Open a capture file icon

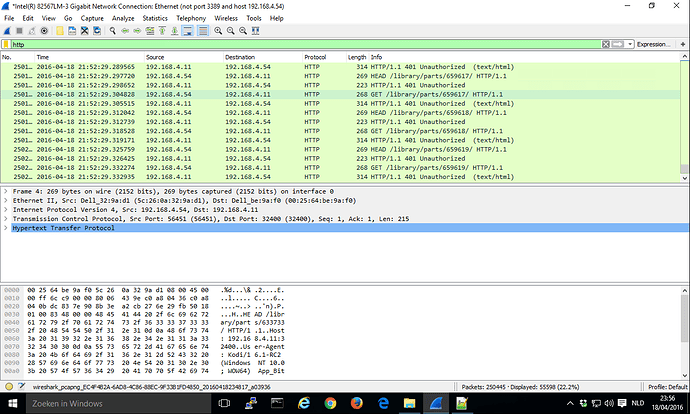[x=60, y=31]
